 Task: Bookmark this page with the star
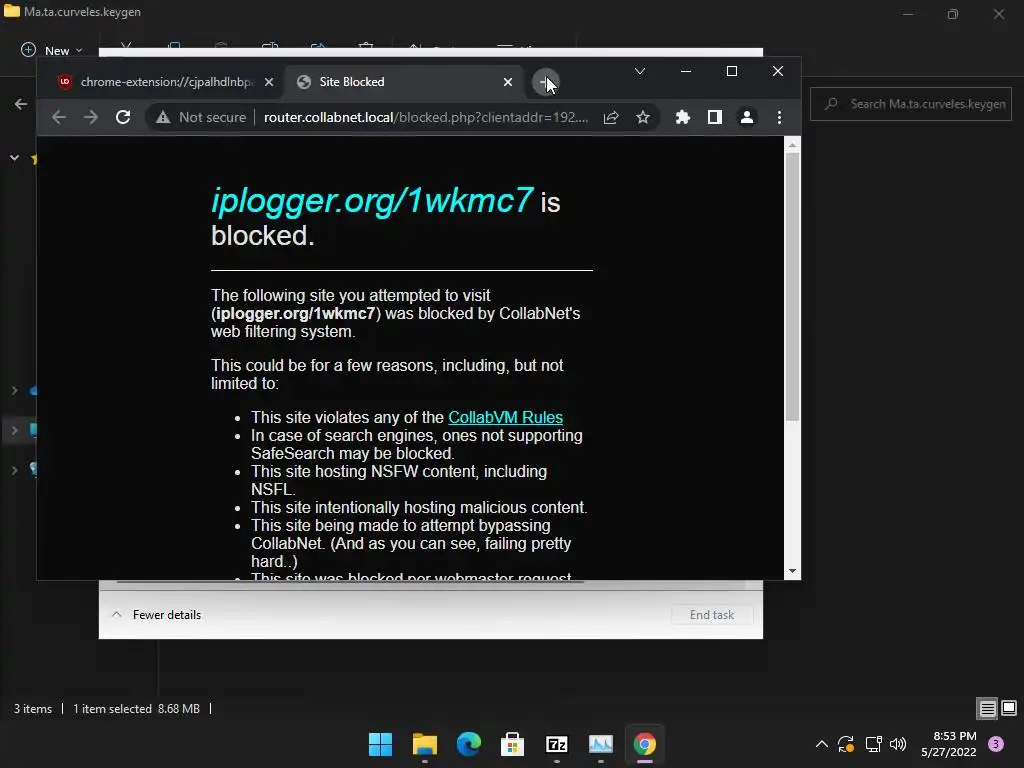[x=643, y=118]
